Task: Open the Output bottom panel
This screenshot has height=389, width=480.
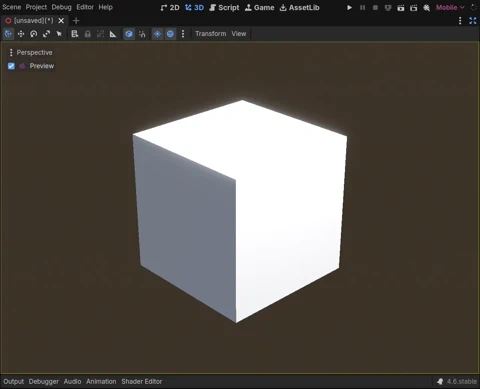Action: [14, 381]
